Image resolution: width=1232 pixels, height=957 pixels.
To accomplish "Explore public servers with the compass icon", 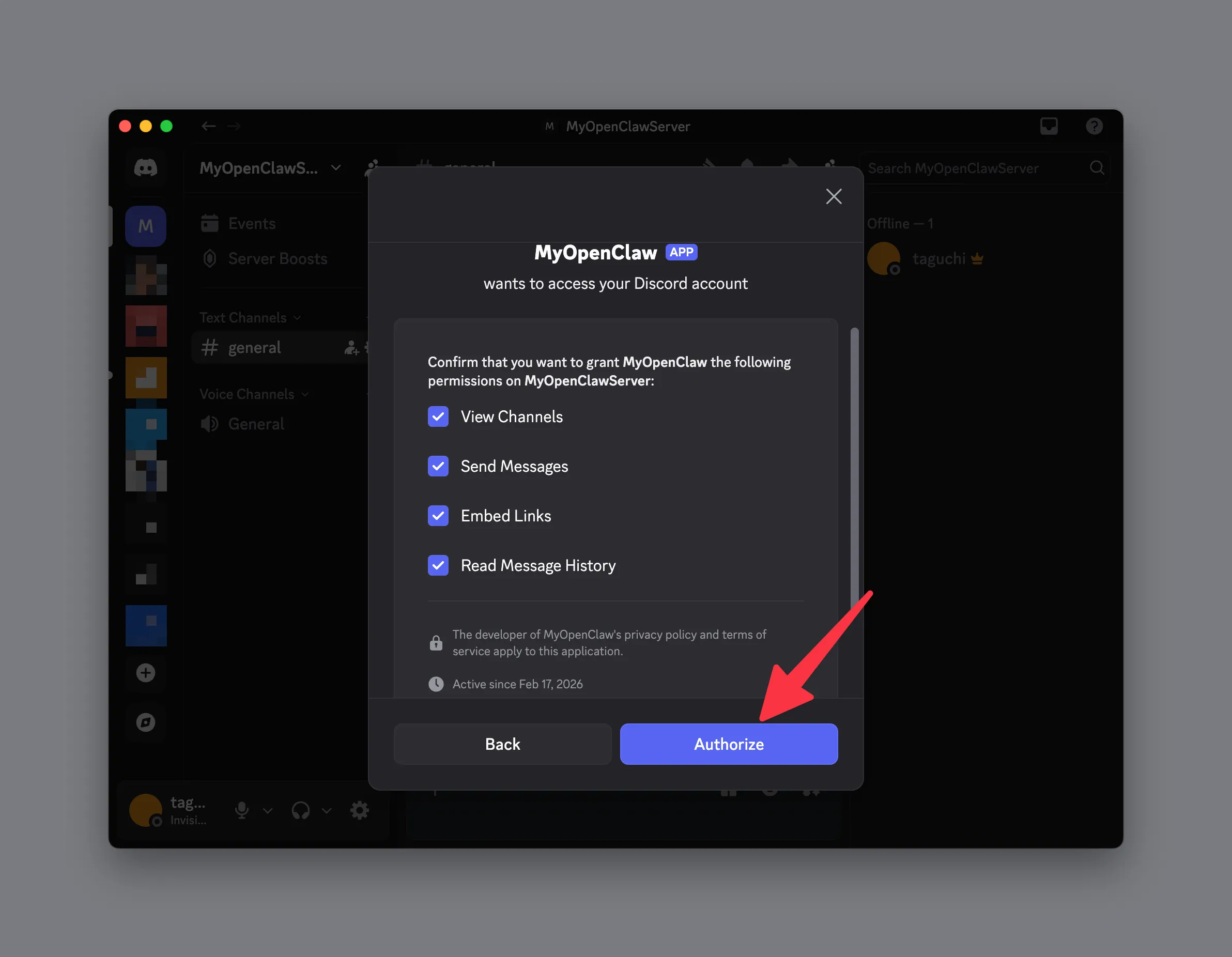I will [x=146, y=722].
